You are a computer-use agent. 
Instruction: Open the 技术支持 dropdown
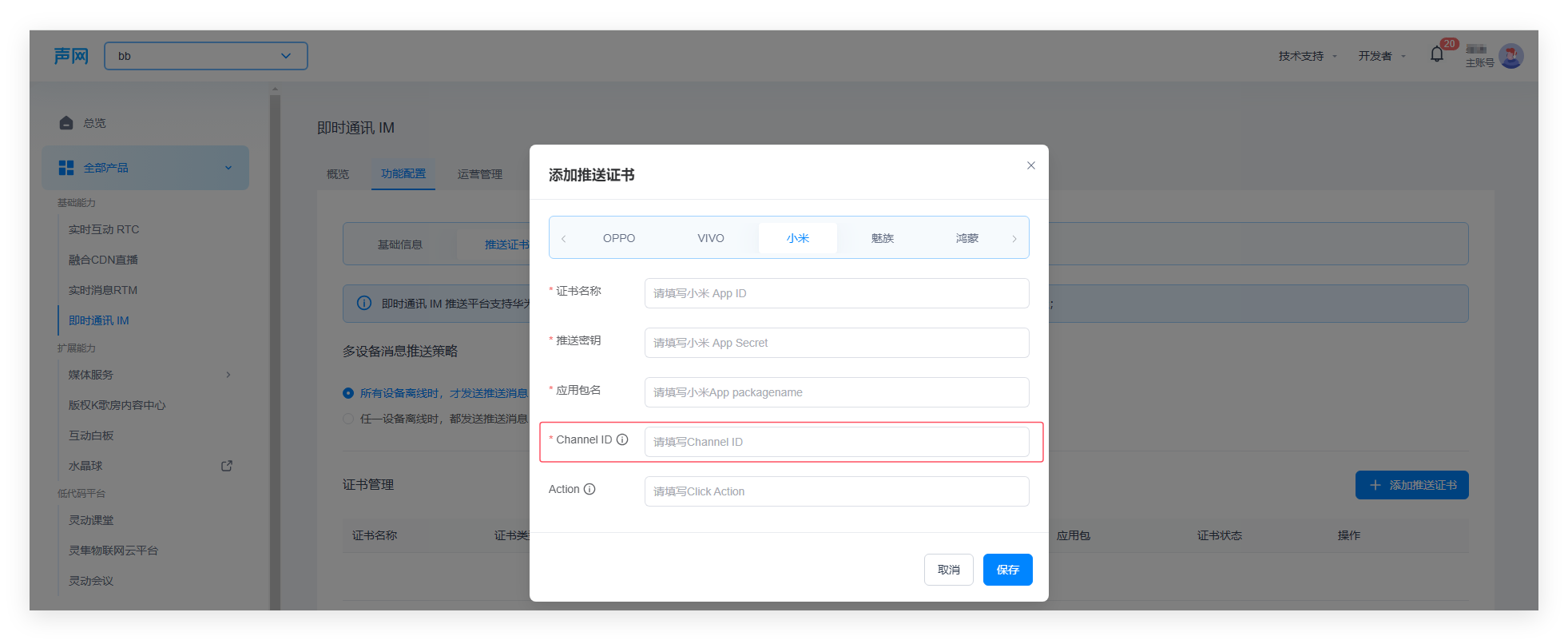coord(1308,56)
